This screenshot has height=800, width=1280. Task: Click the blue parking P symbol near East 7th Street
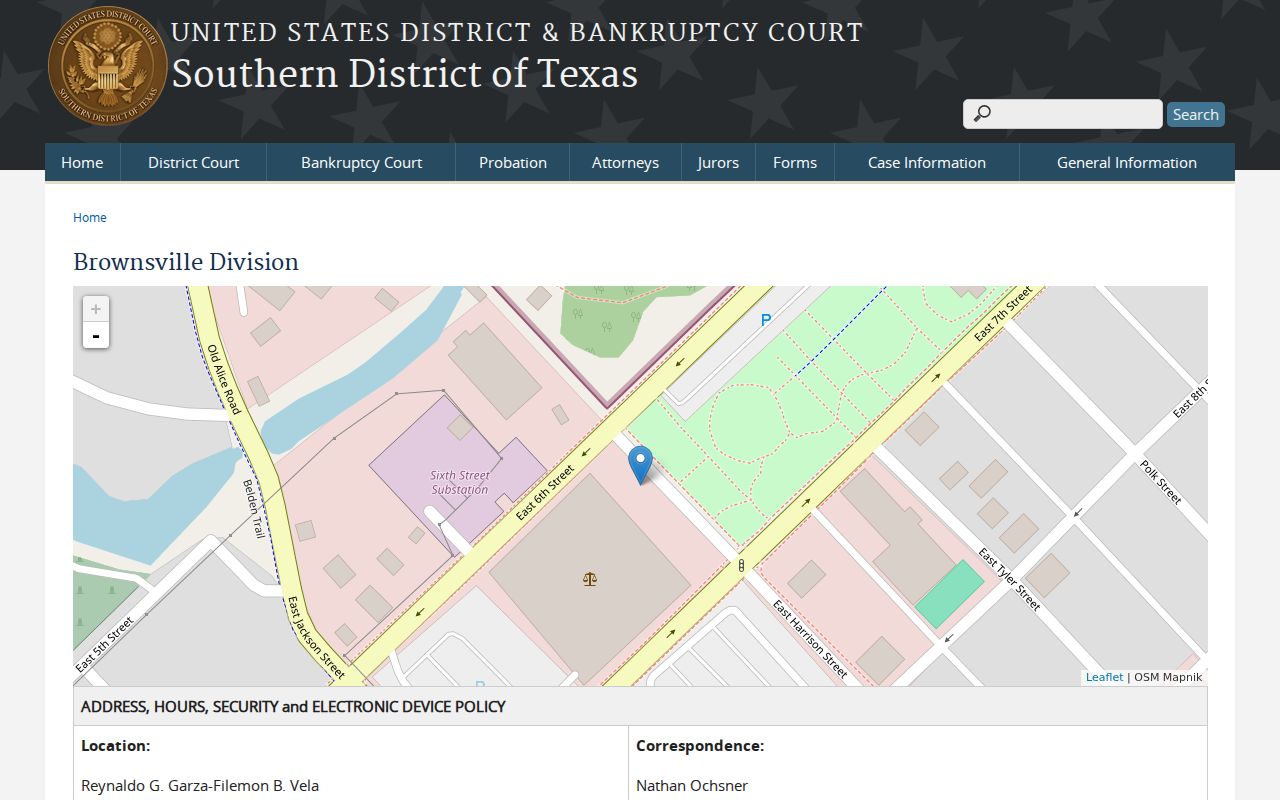[766, 320]
